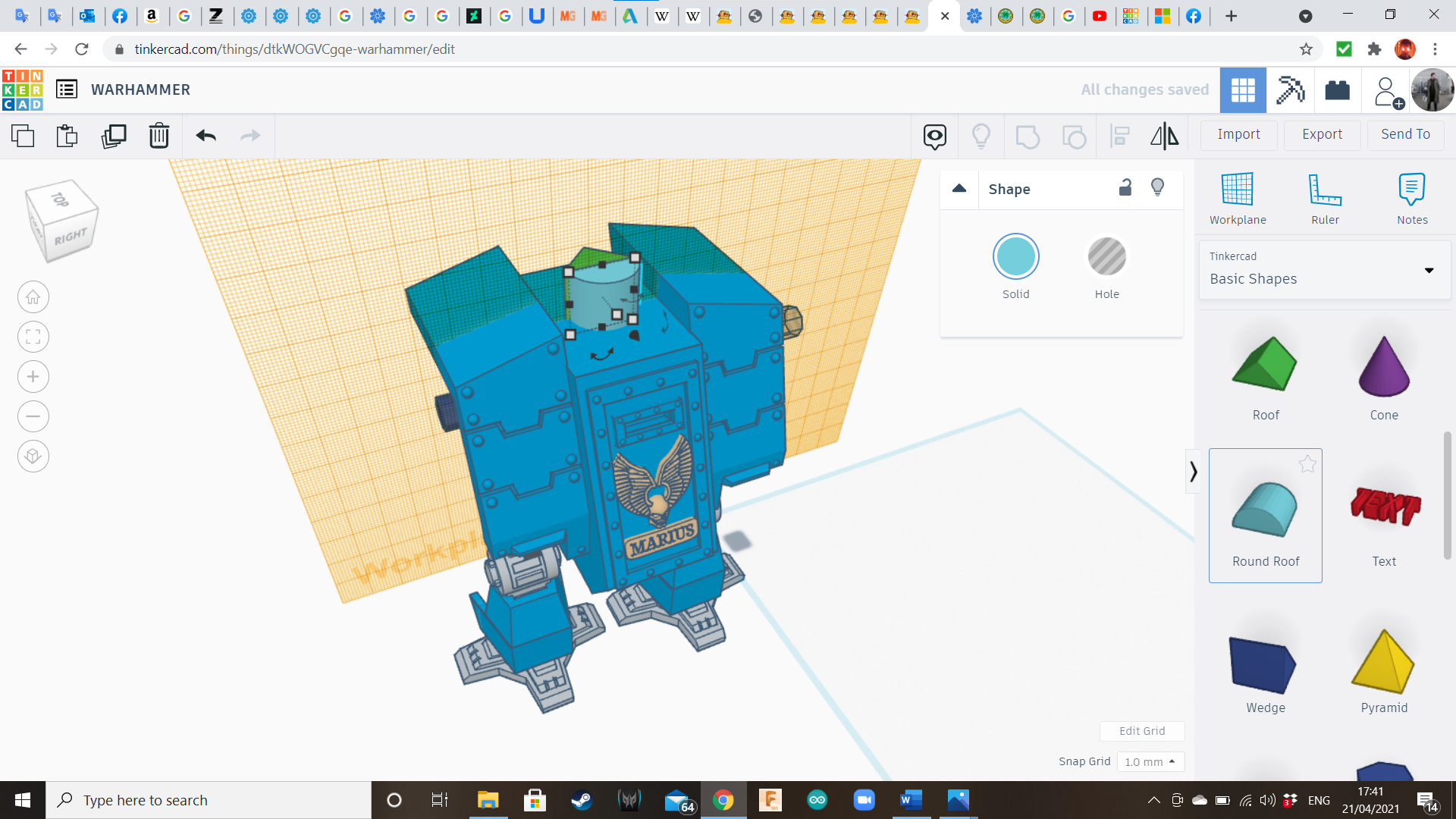Screen dimensions: 1456x819
Task: Toggle the shape lock icon
Action: coord(1125,188)
